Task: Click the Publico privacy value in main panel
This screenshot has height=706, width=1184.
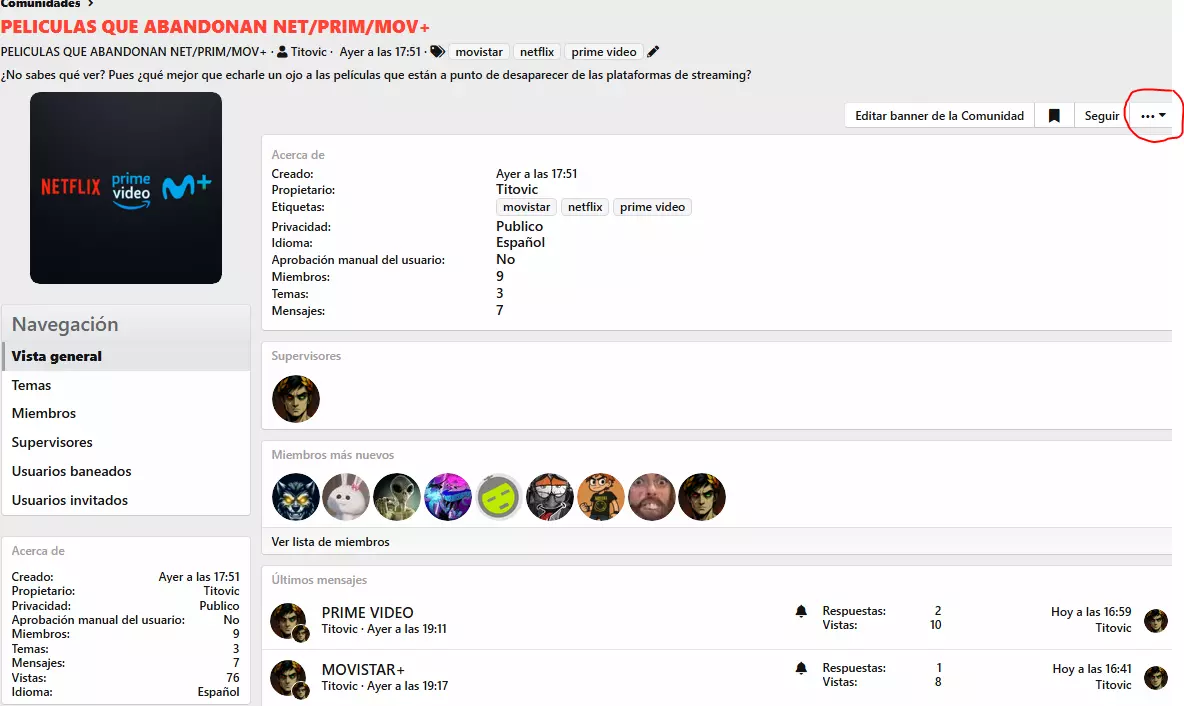Action: 520,227
